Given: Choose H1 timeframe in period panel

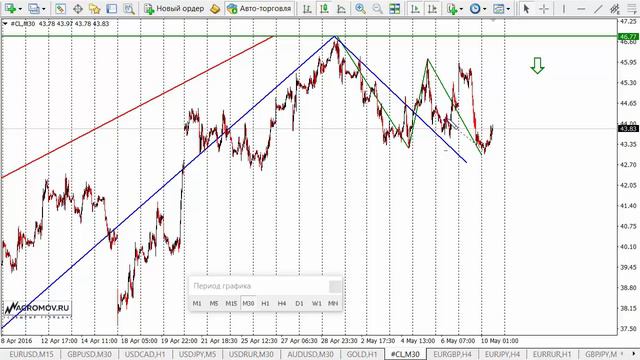Looking at the screenshot, I should tap(265, 303).
